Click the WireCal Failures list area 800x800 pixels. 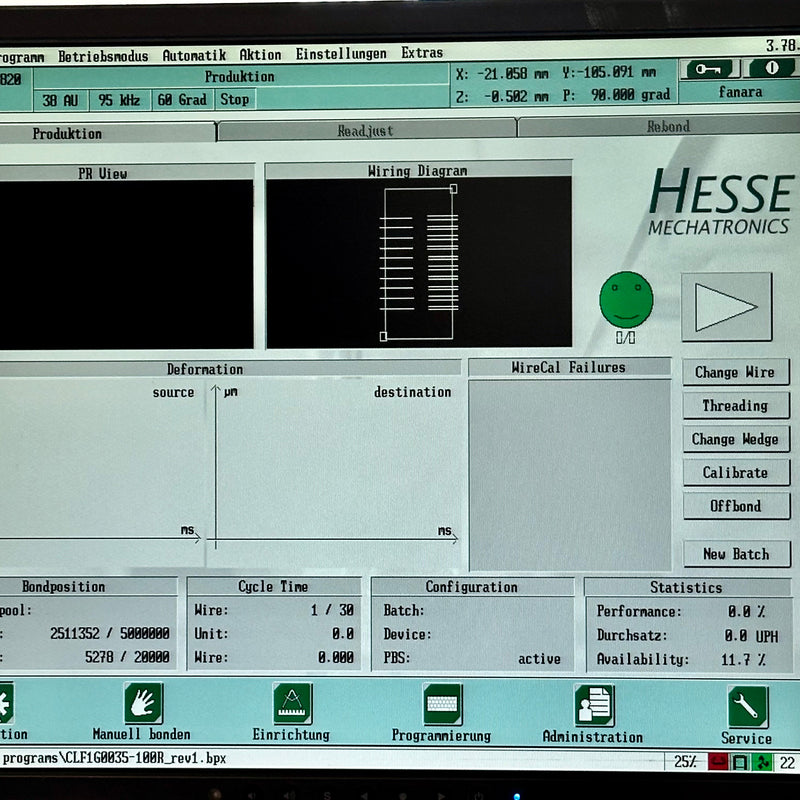pyautogui.click(x=570, y=474)
